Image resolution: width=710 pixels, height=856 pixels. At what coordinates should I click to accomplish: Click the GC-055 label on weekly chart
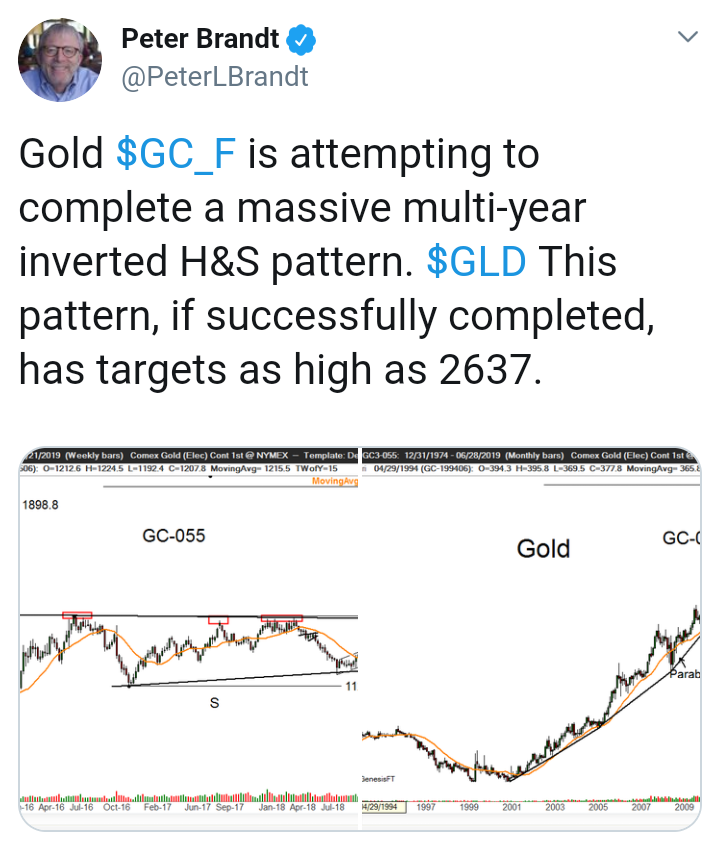pyautogui.click(x=174, y=536)
